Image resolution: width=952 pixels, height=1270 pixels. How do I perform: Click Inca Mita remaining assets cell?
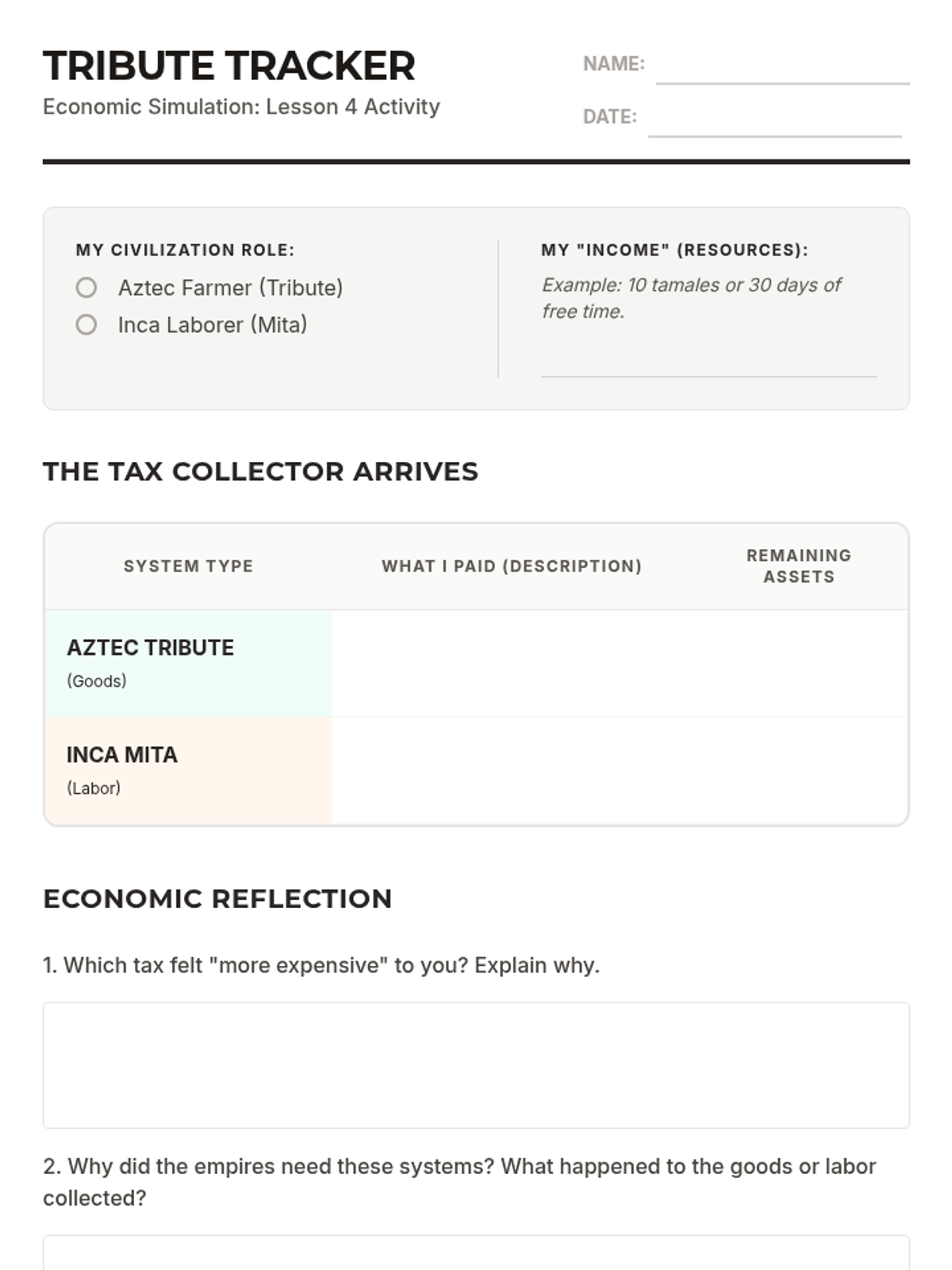point(798,771)
